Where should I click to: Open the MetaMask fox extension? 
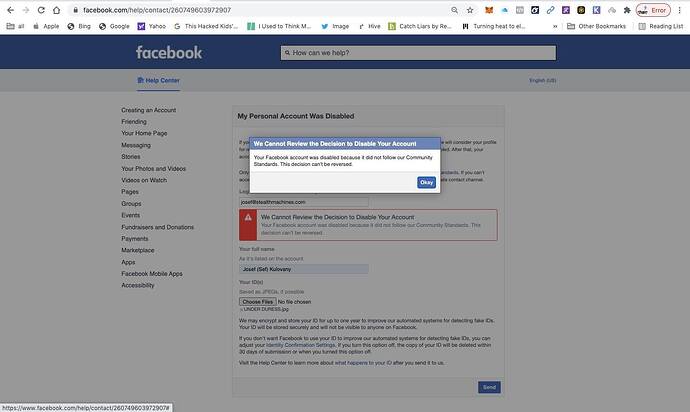coord(489,10)
